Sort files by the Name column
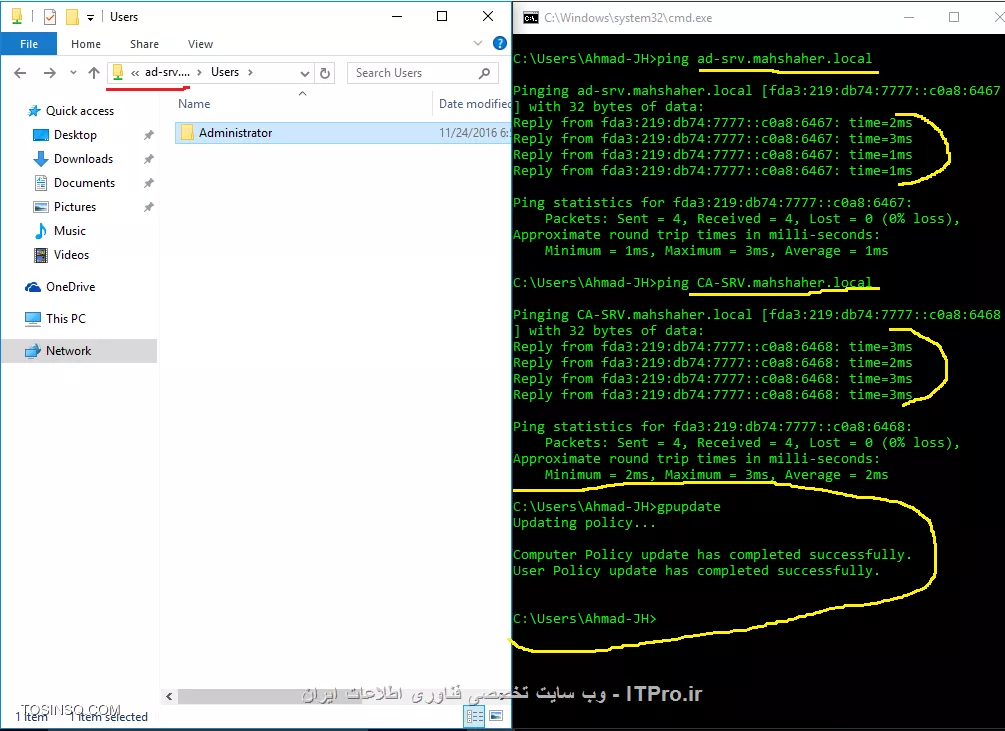Screen dimensions: 1005x731 (x=194, y=104)
